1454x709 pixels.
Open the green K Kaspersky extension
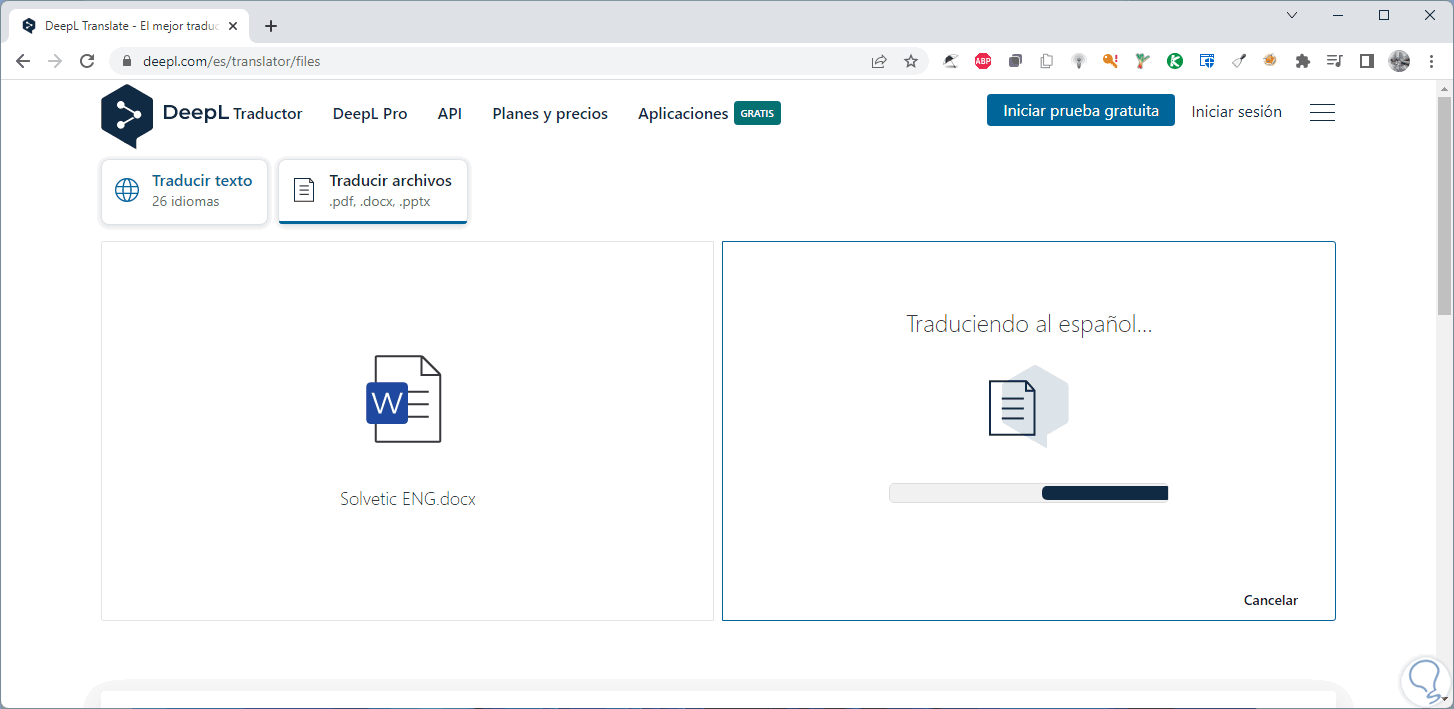coord(1175,61)
